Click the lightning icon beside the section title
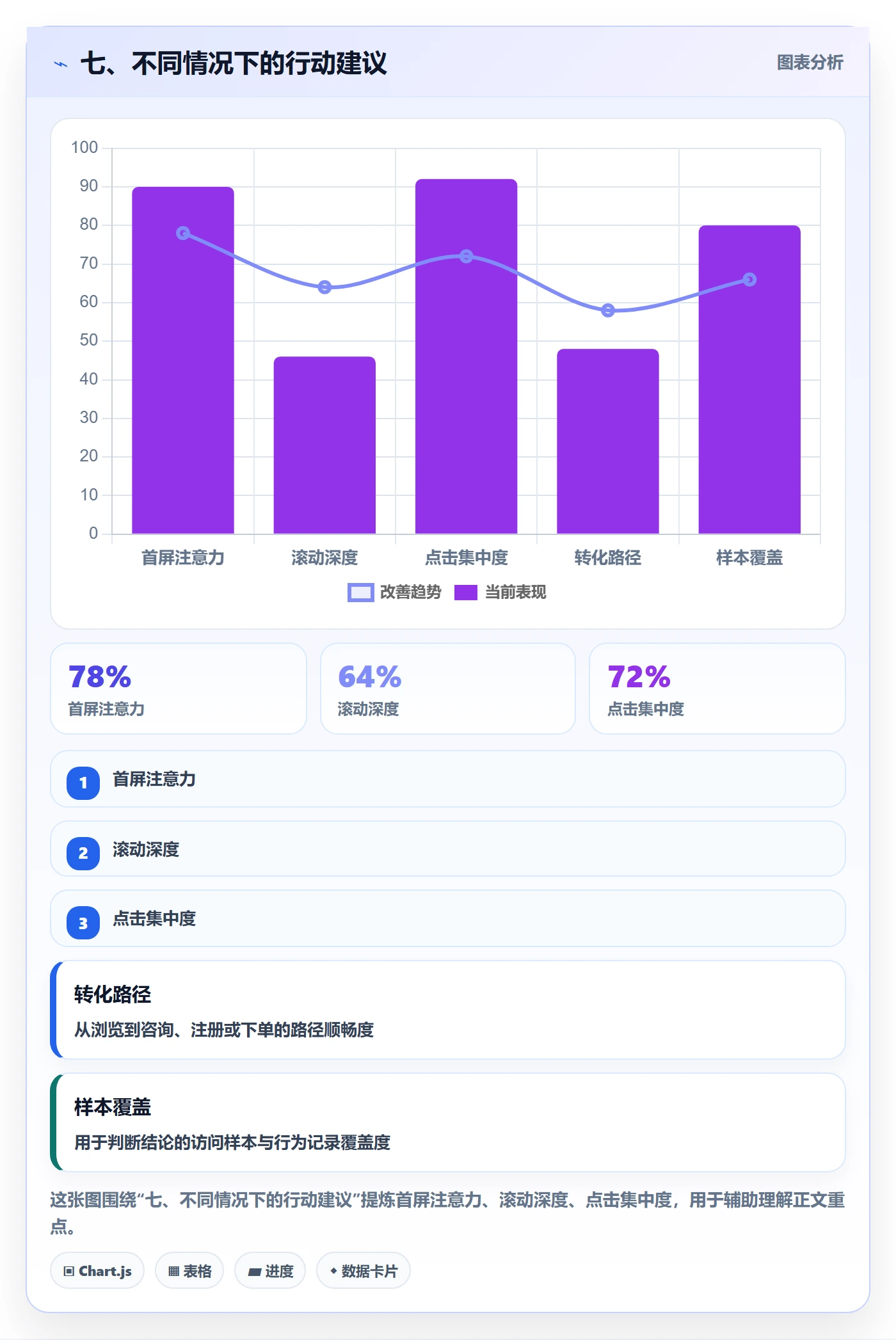The height and width of the screenshot is (1340, 896). (x=61, y=64)
